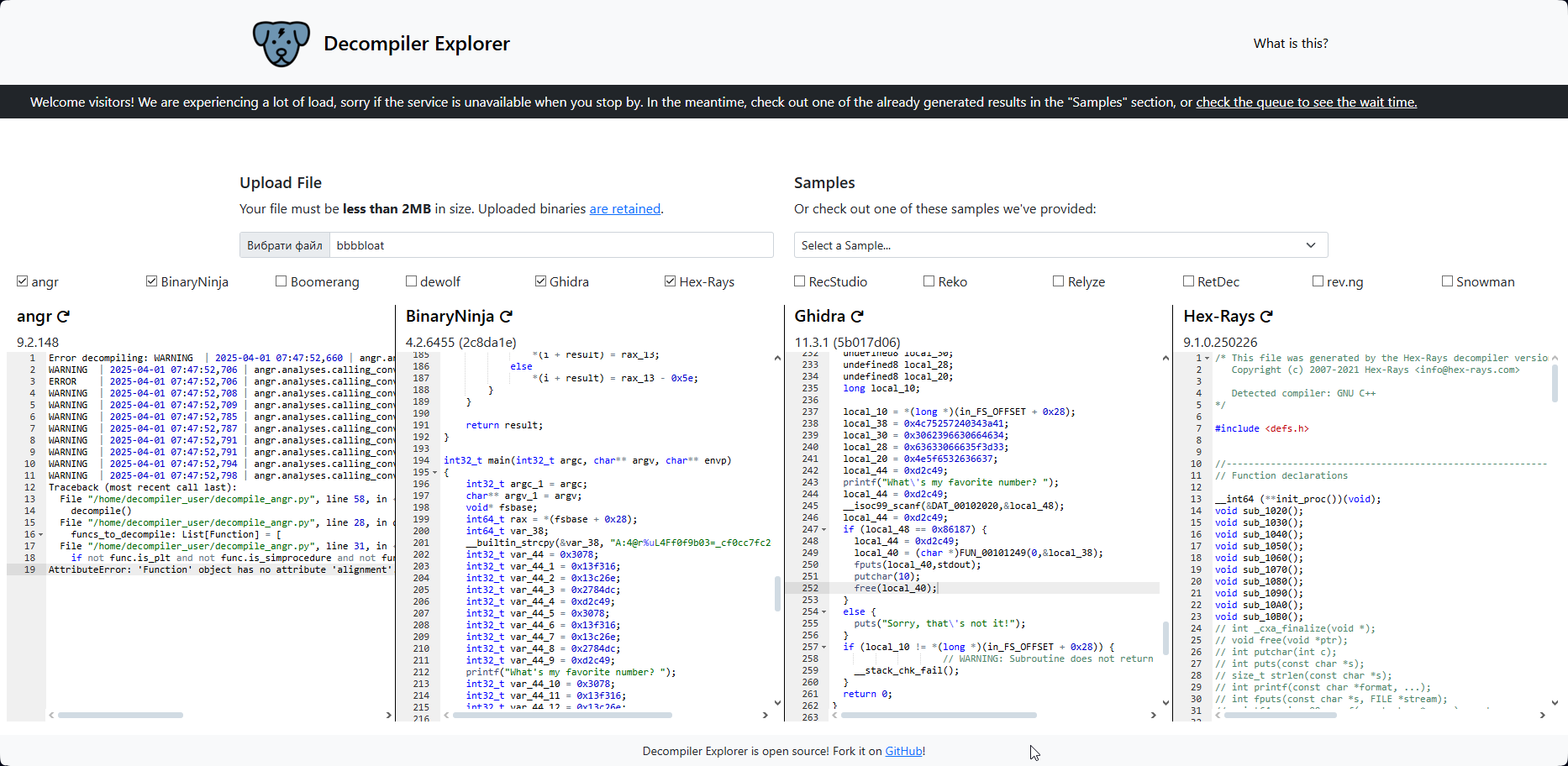The width and height of the screenshot is (1568, 766).
Task: Click the reload icon beside Ghidra
Action: click(857, 317)
